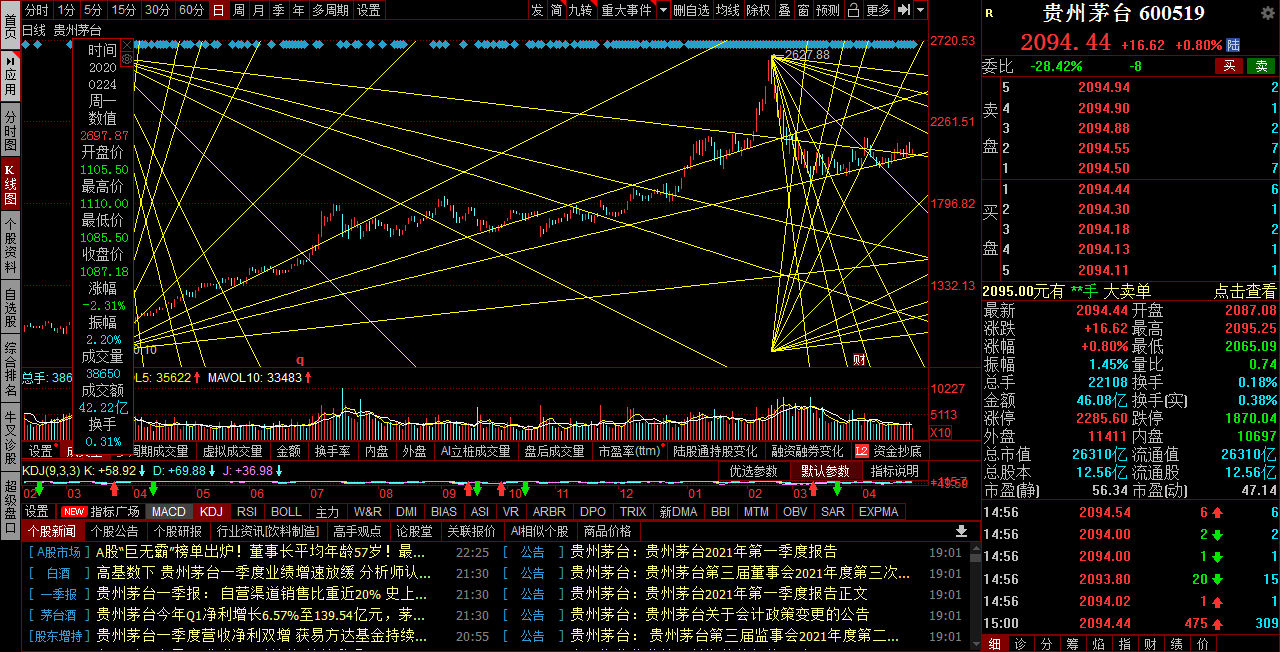Click the R margin-trading marker icon
This screenshot has height=652, width=1280.
coord(989,13)
